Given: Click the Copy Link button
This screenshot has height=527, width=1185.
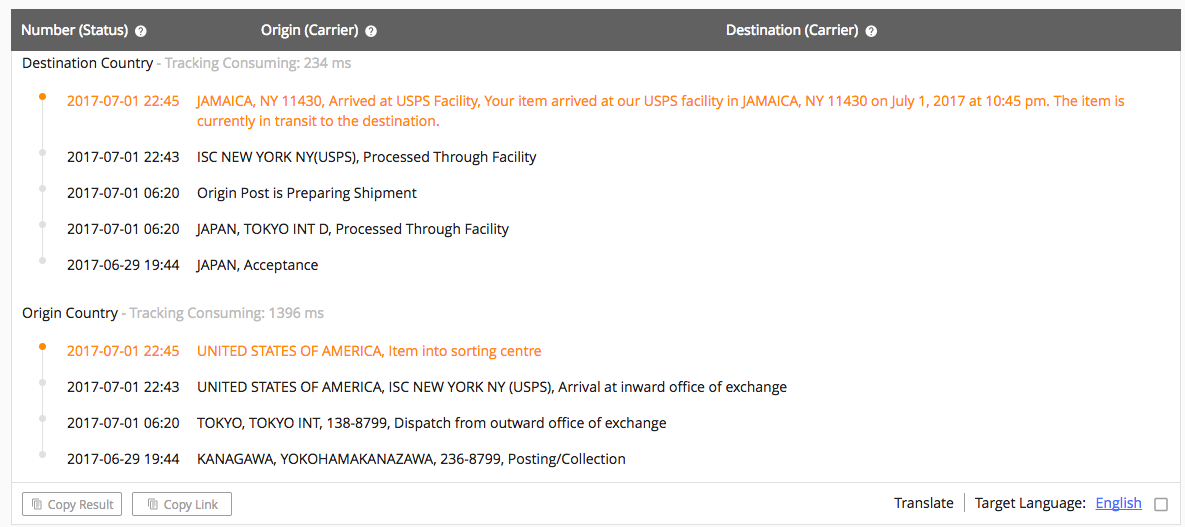Looking at the screenshot, I should click(181, 504).
